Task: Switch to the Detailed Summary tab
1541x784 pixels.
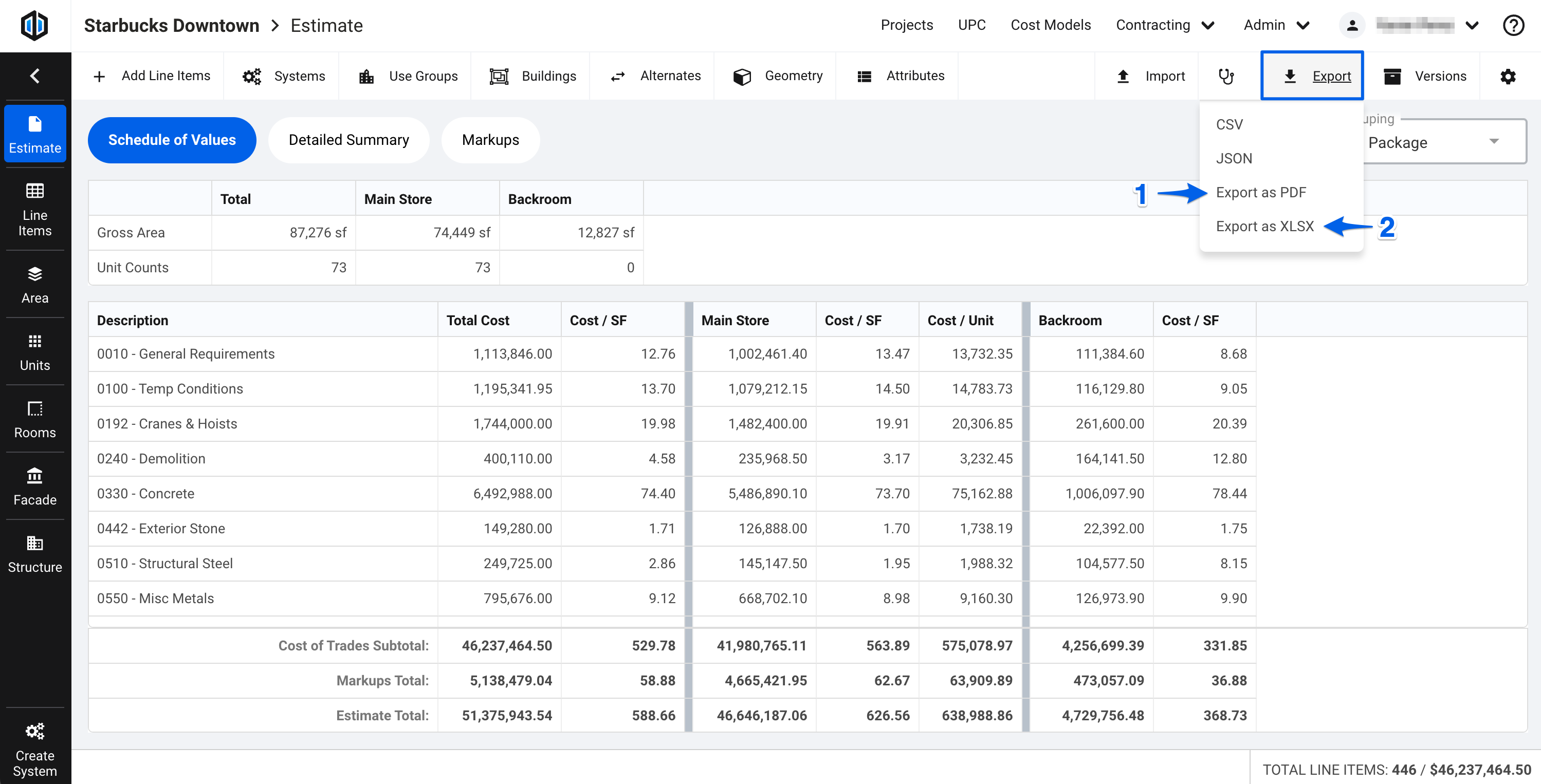Action: (x=349, y=139)
